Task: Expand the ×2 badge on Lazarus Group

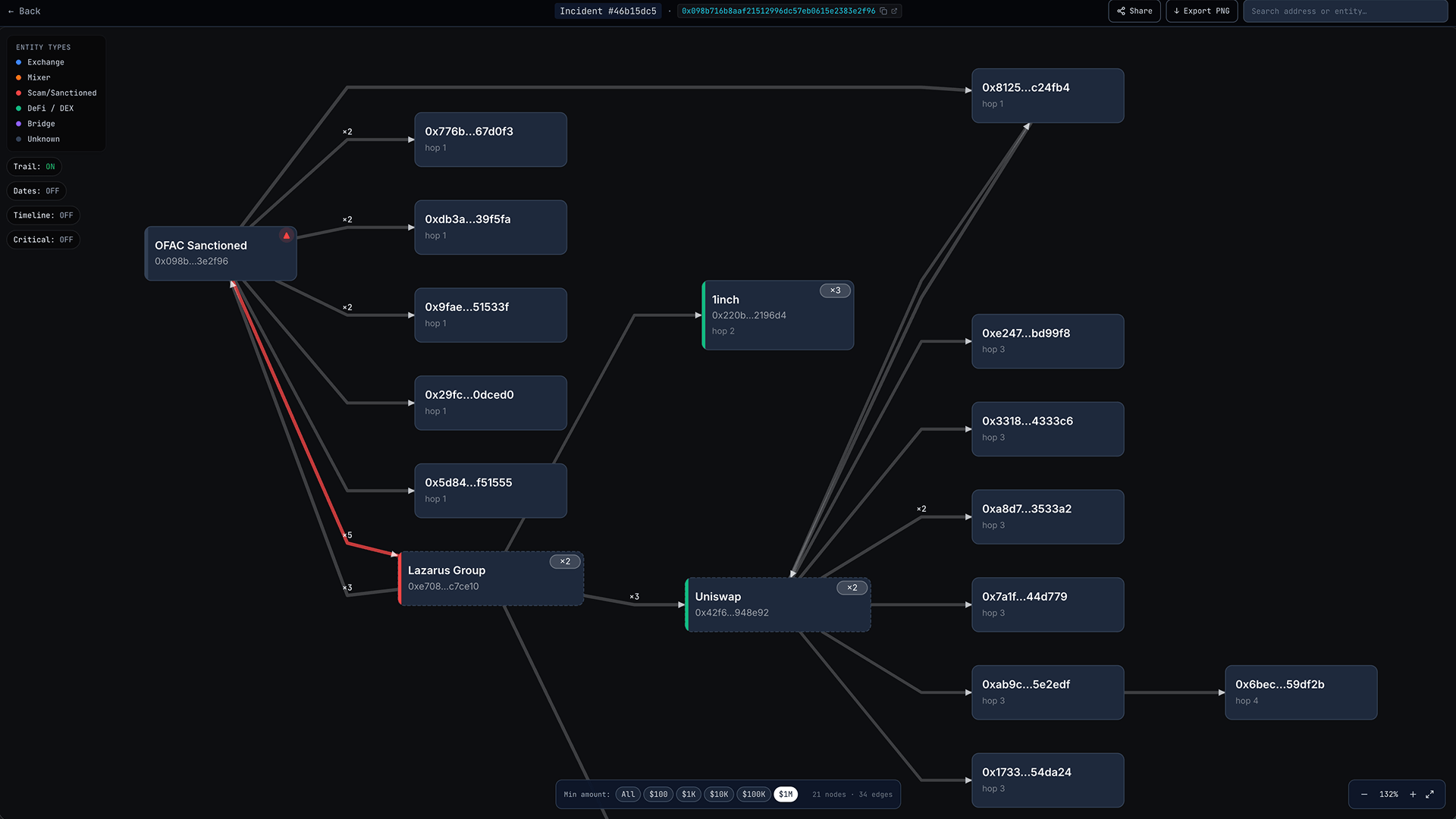Action: pyautogui.click(x=565, y=562)
